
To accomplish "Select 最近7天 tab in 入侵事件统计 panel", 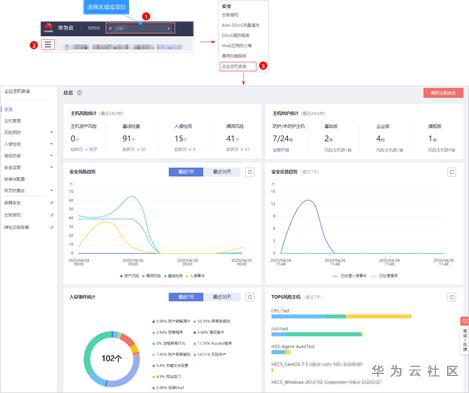I will pos(186,297).
